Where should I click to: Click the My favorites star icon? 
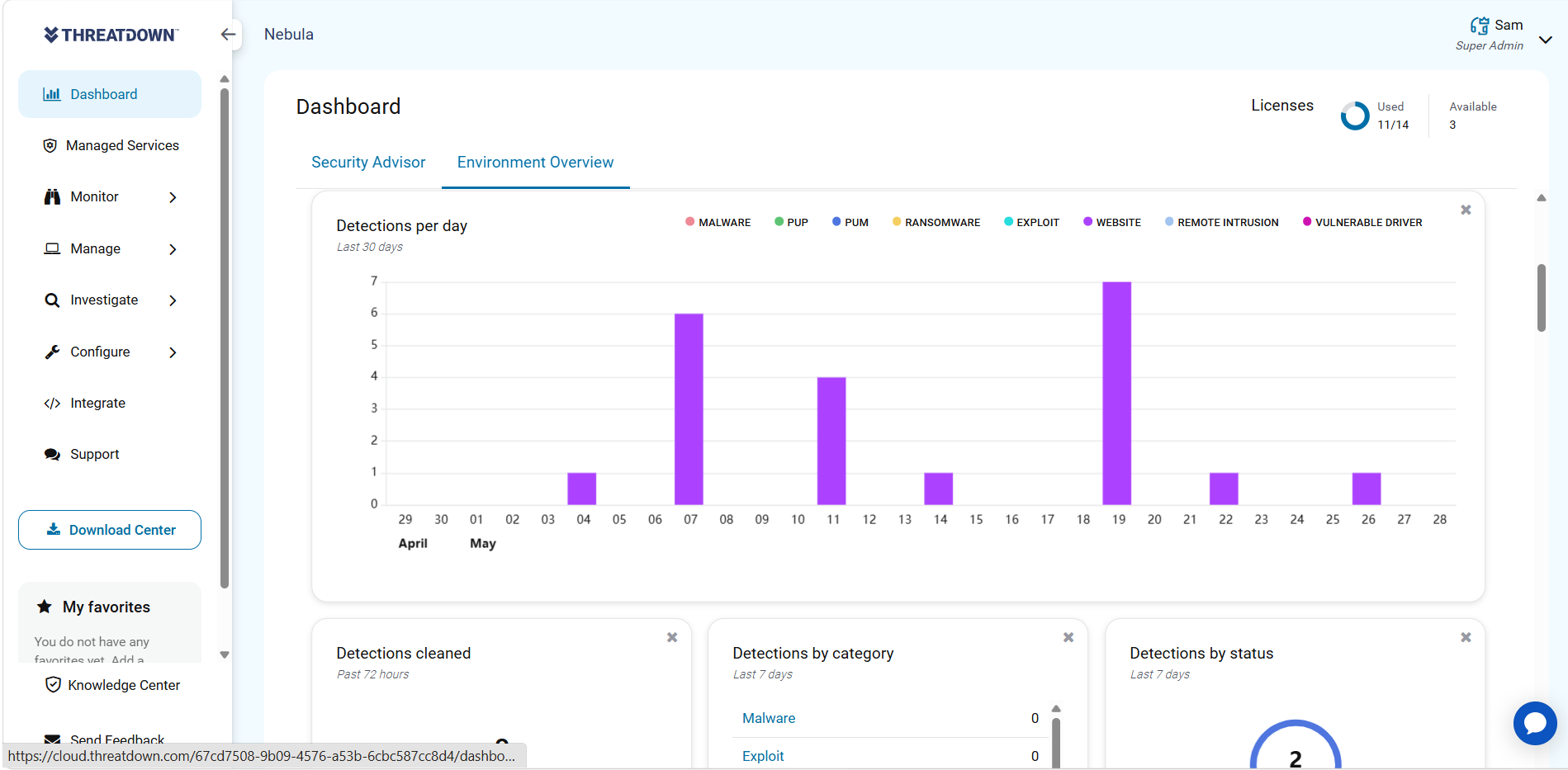click(x=45, y=607)
